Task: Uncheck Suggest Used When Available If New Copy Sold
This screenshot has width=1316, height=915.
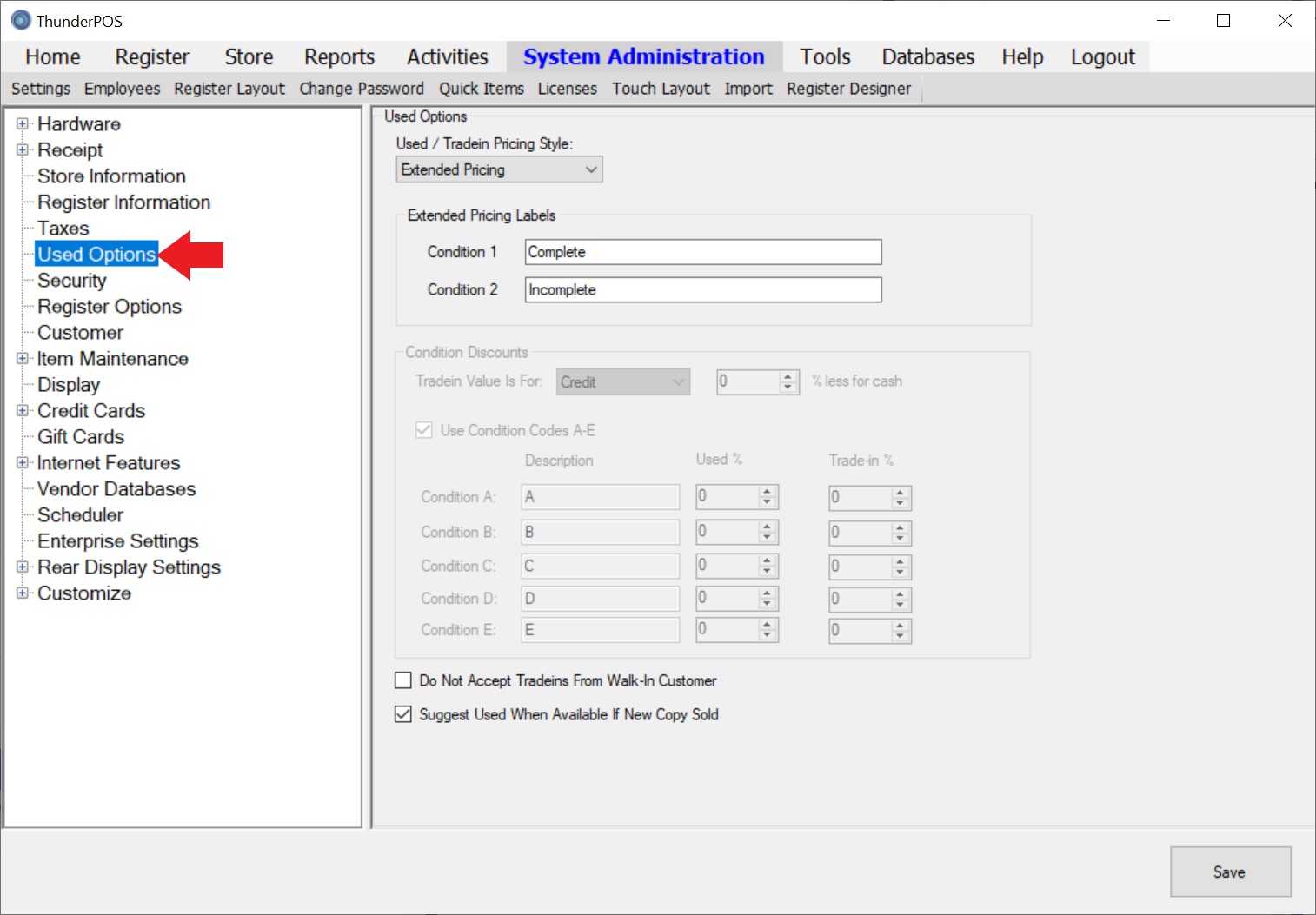Action: tap(403, 714)
